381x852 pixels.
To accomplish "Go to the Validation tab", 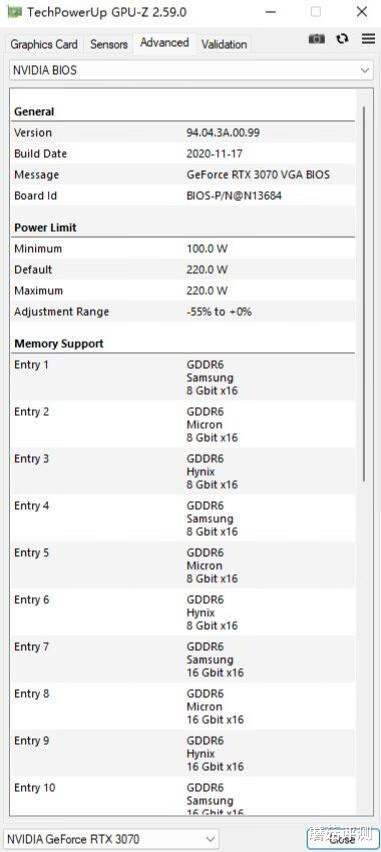I will (224, 45).
